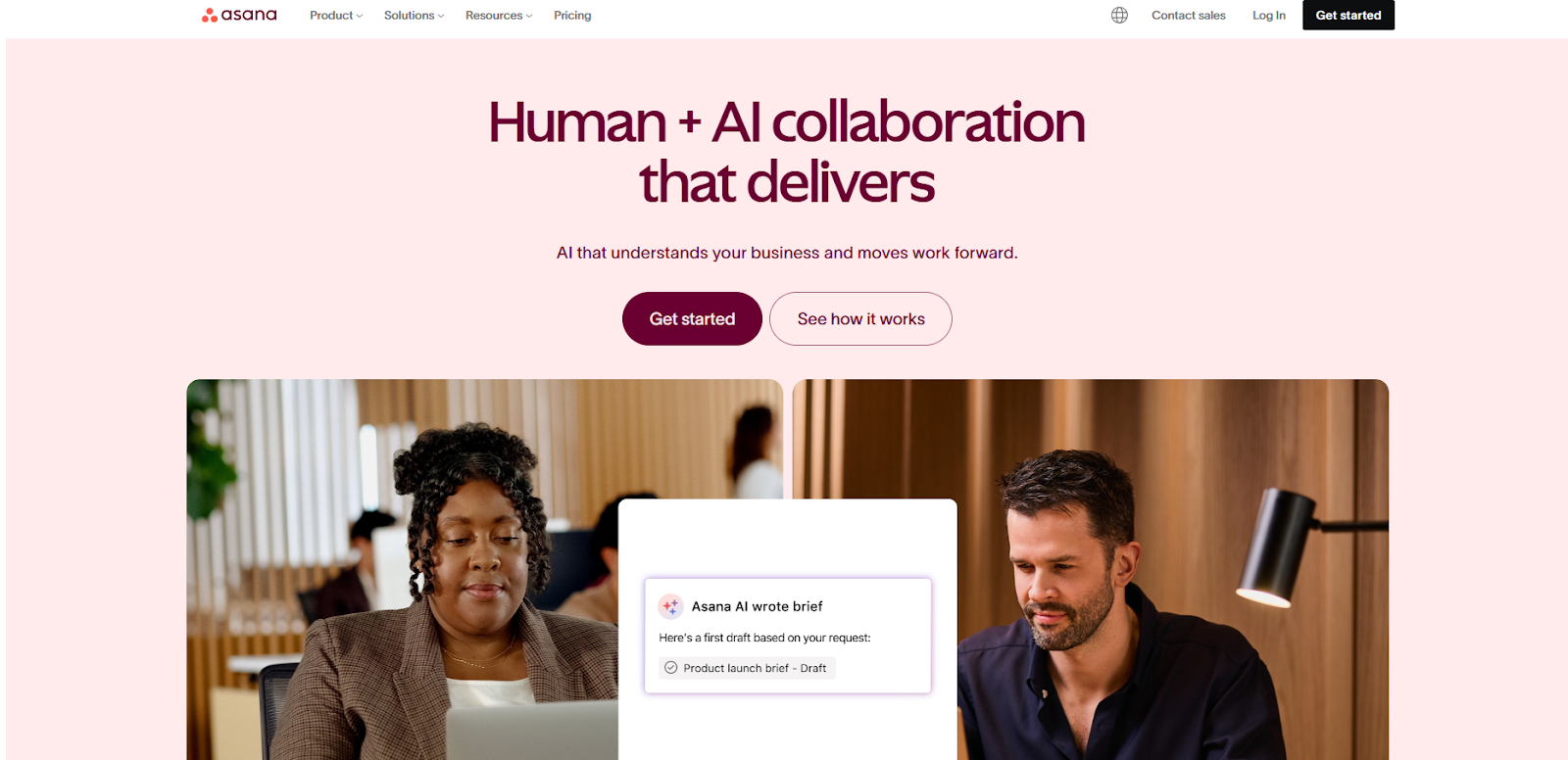
Task: Click the Asana logo in the header
Action: tap(239, 15)
